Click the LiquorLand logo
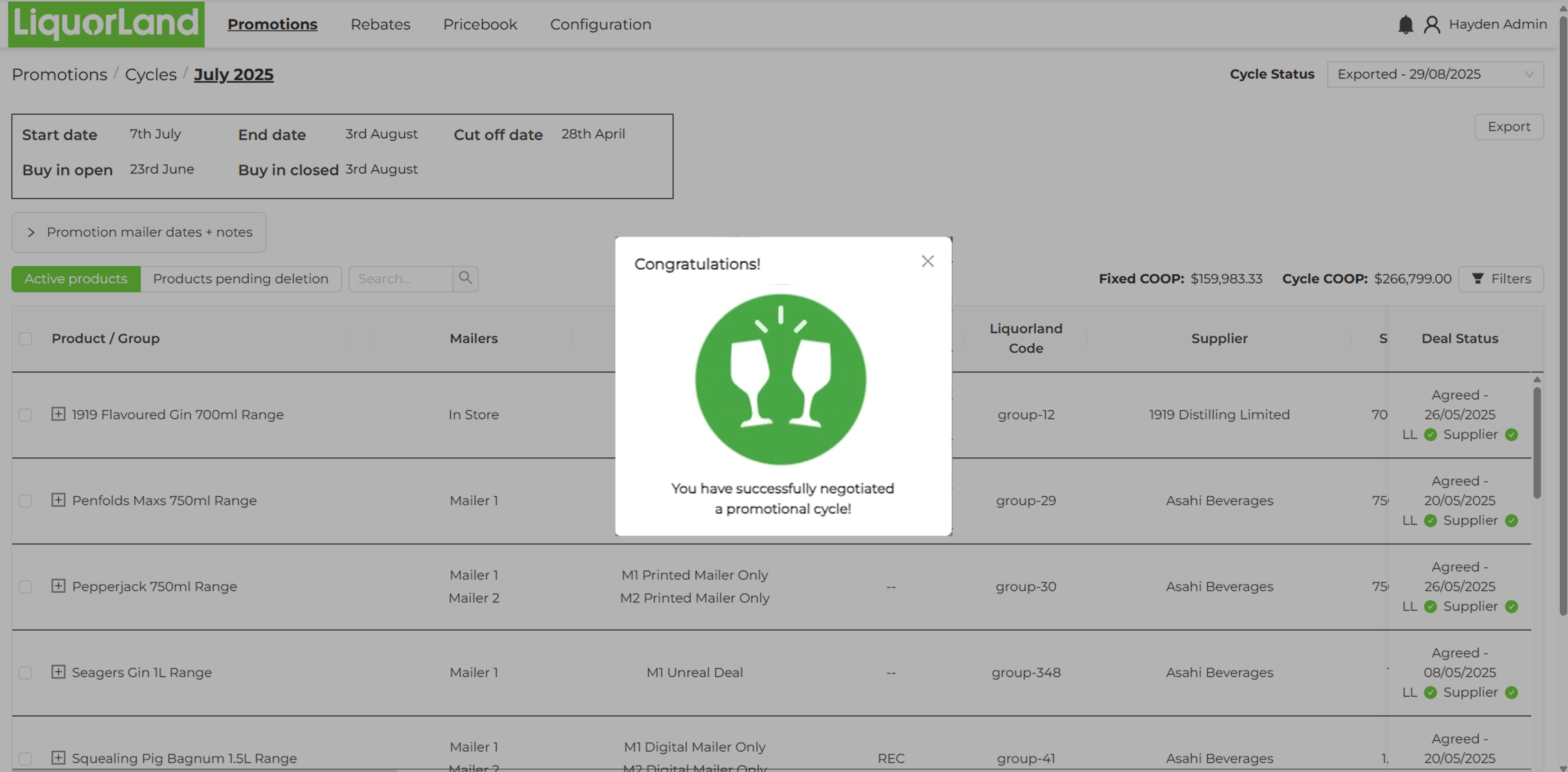 tap(106, 24)
